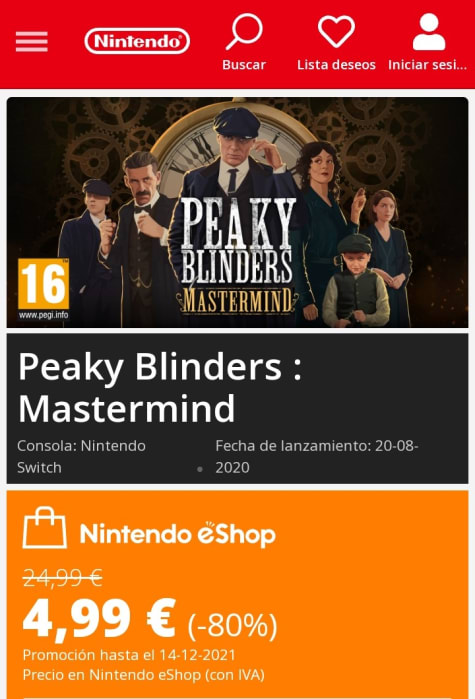
Task: Select the Fecha de lanzamiento 20-08-2020 text
Action: tap(317, 456)
